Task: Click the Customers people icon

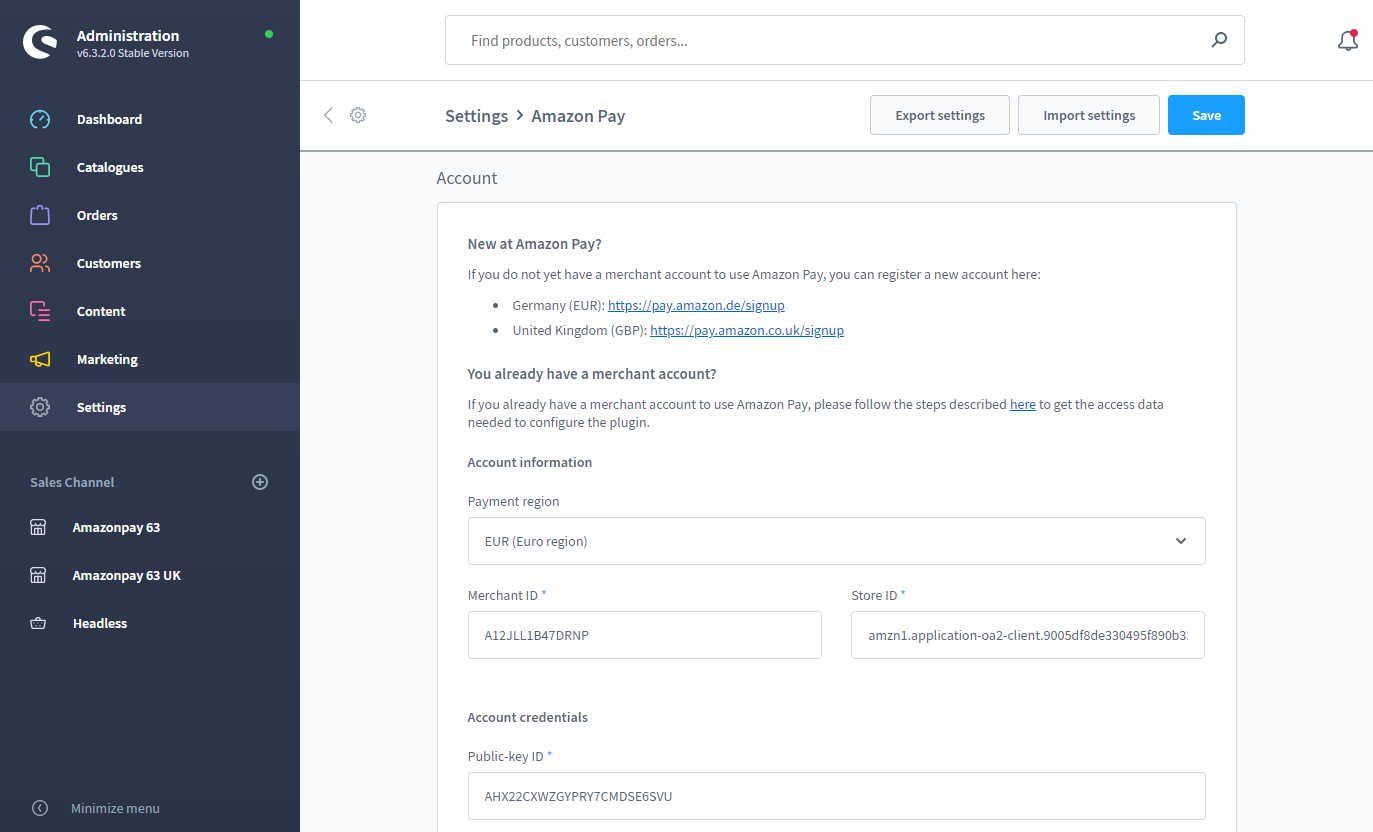Action: [x=40, y=263]
